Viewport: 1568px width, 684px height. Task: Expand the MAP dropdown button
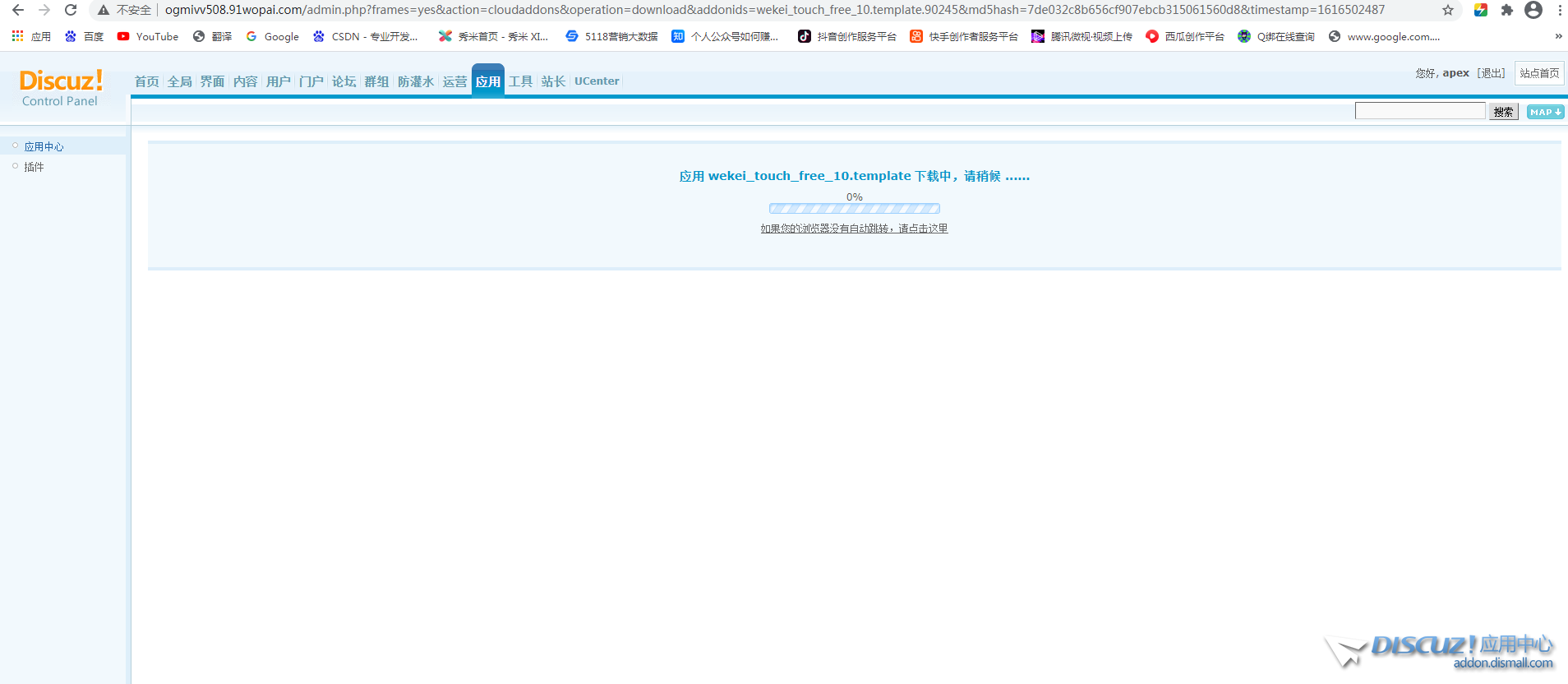tap(1545, 112)
